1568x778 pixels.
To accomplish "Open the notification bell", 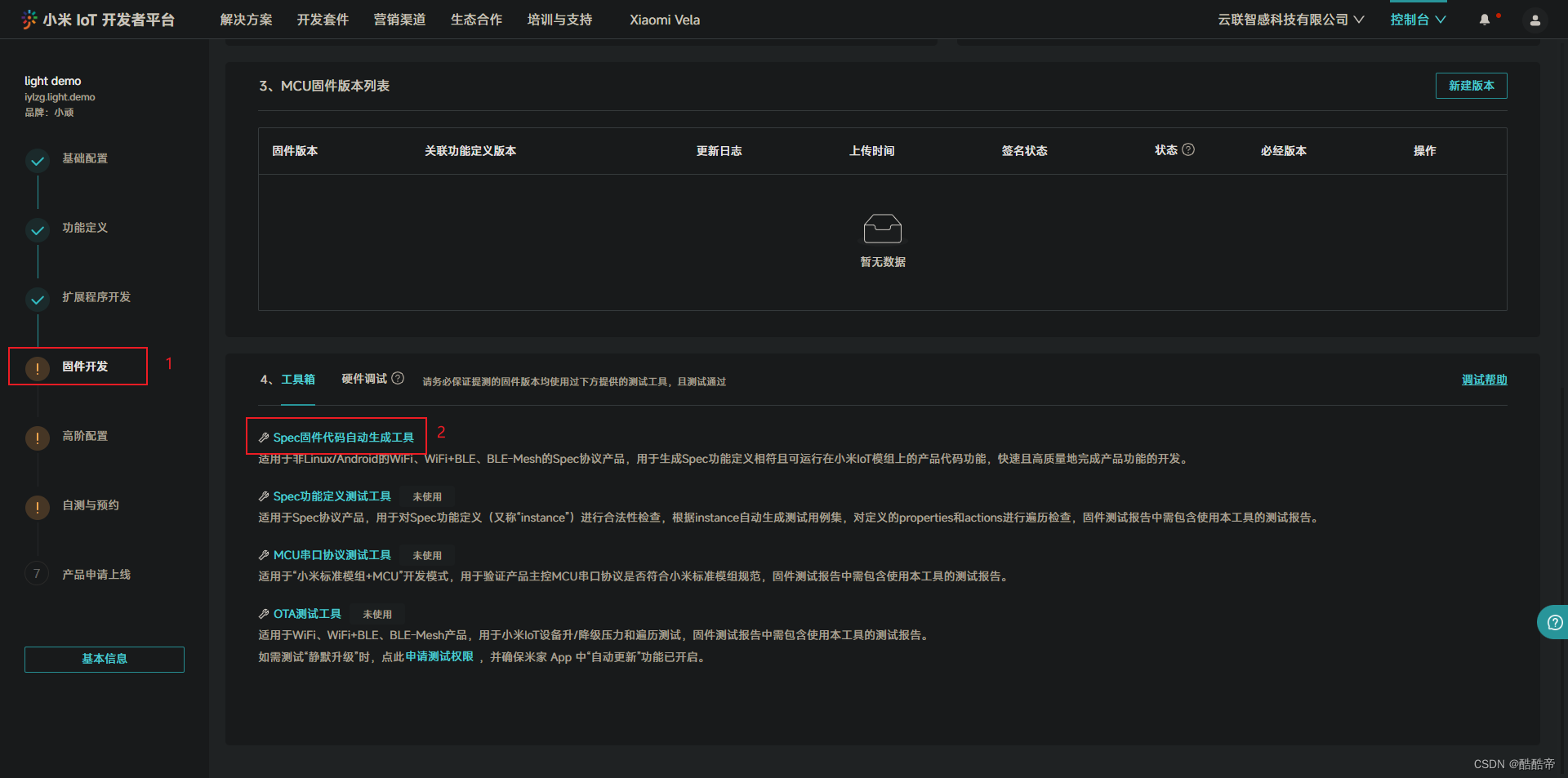I will coord(1485,20).
